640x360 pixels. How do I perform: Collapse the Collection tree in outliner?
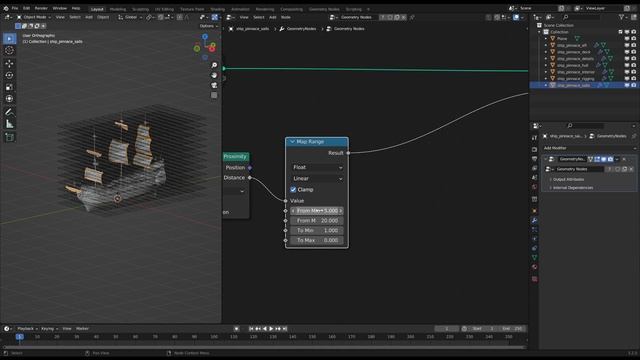(x=540, y=32)
